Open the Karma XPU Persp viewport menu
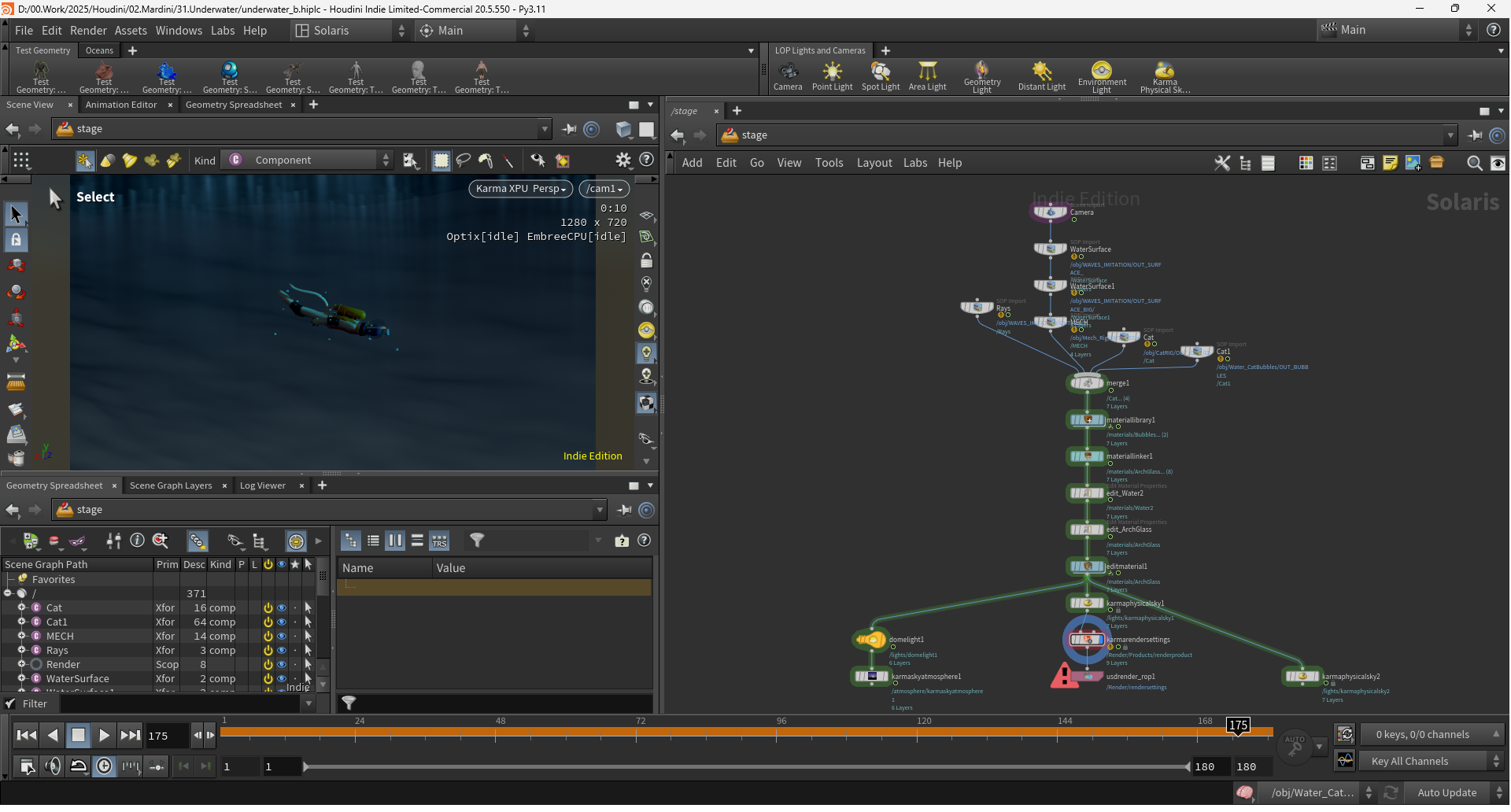Image resolution: width=1511 pixels, height=812 pixels. [x=521, y=189]
